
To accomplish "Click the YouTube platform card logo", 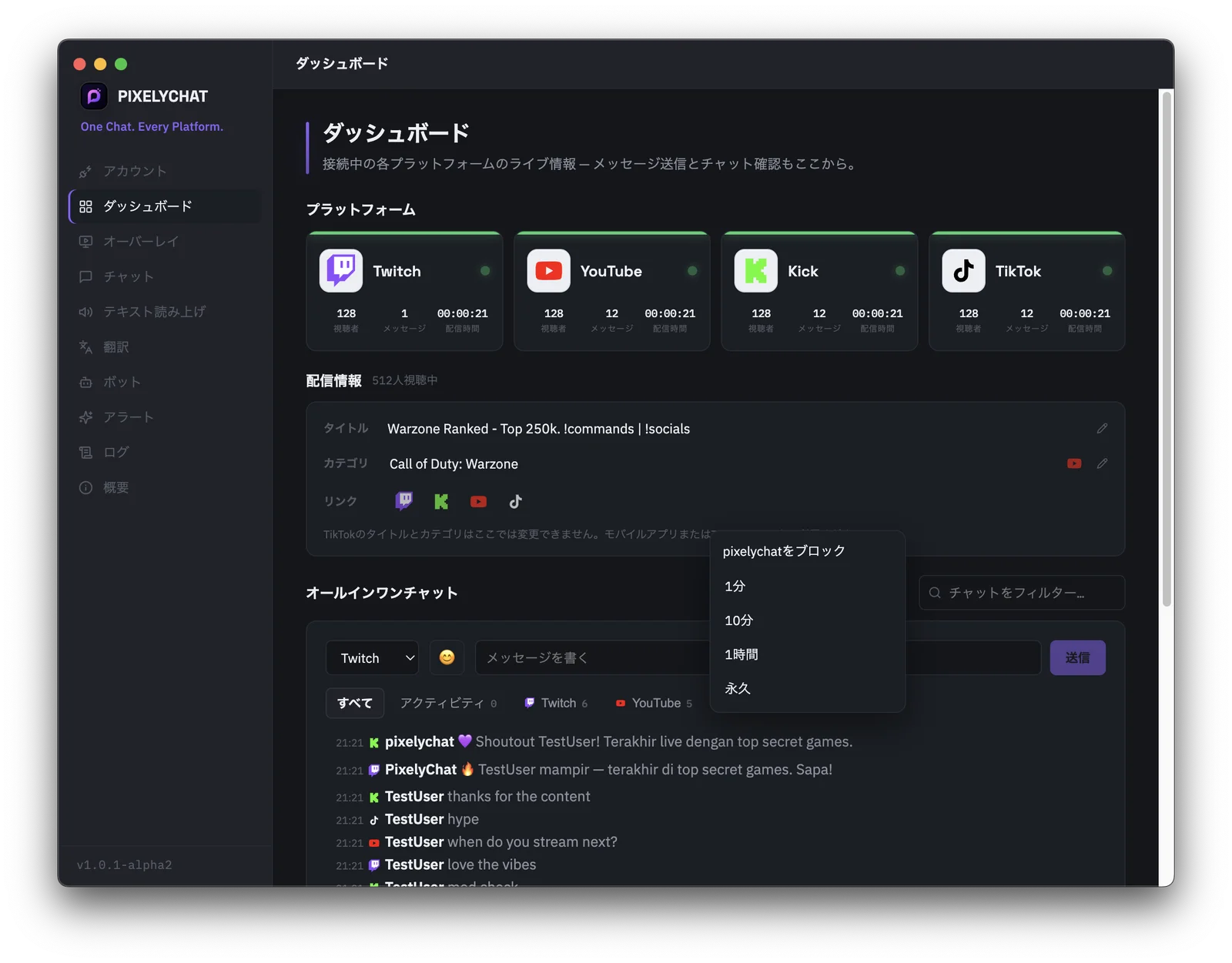I will [548, 271].
